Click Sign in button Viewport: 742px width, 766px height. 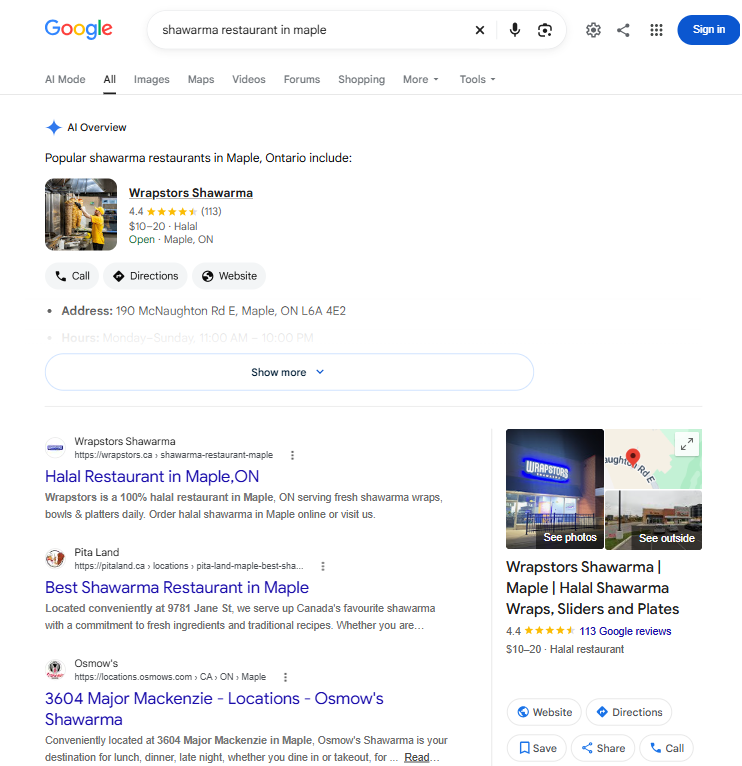[708, 30]
